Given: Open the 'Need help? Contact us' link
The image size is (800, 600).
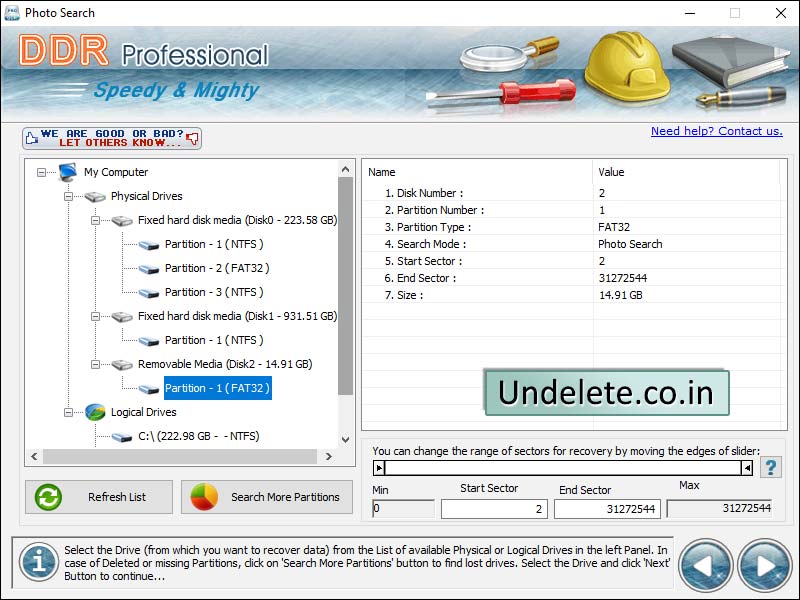Looking at the screenshot, I should click(716, 131).
